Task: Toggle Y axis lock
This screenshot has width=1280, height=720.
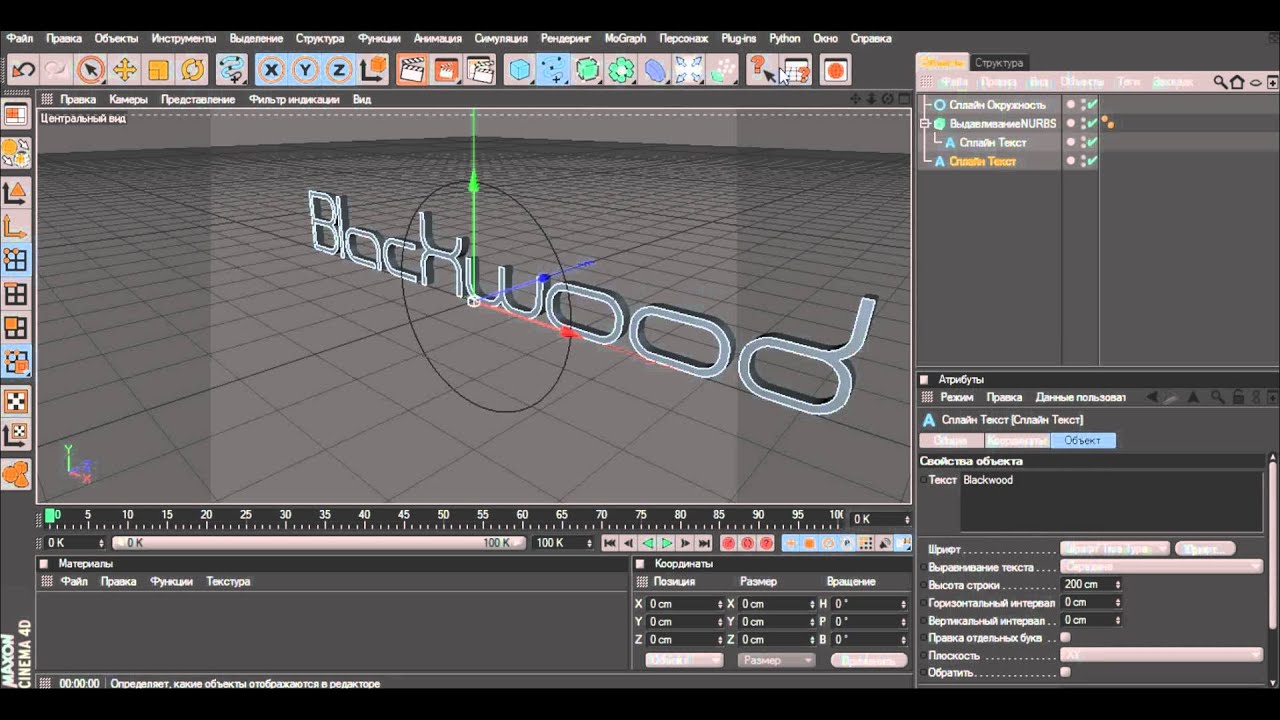Action: tap(305, 69)
